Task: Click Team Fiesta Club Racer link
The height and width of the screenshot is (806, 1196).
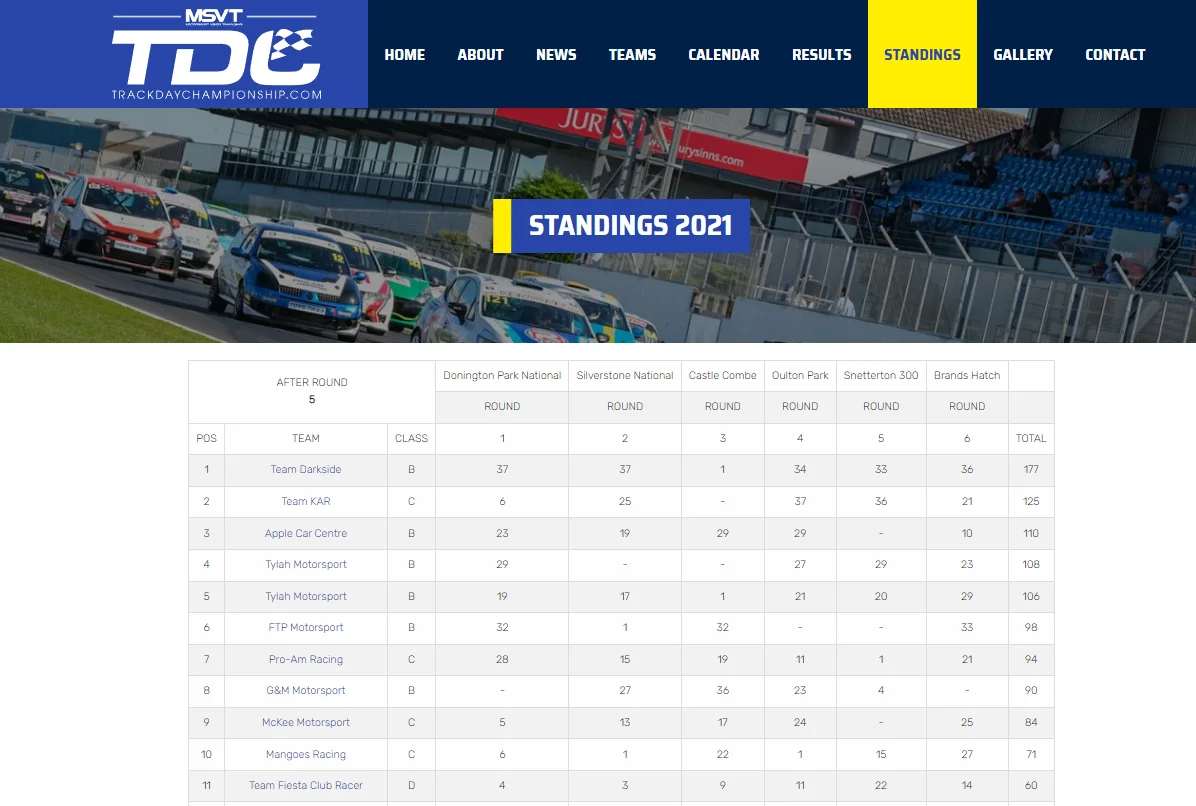Action: tap(306, 785)
